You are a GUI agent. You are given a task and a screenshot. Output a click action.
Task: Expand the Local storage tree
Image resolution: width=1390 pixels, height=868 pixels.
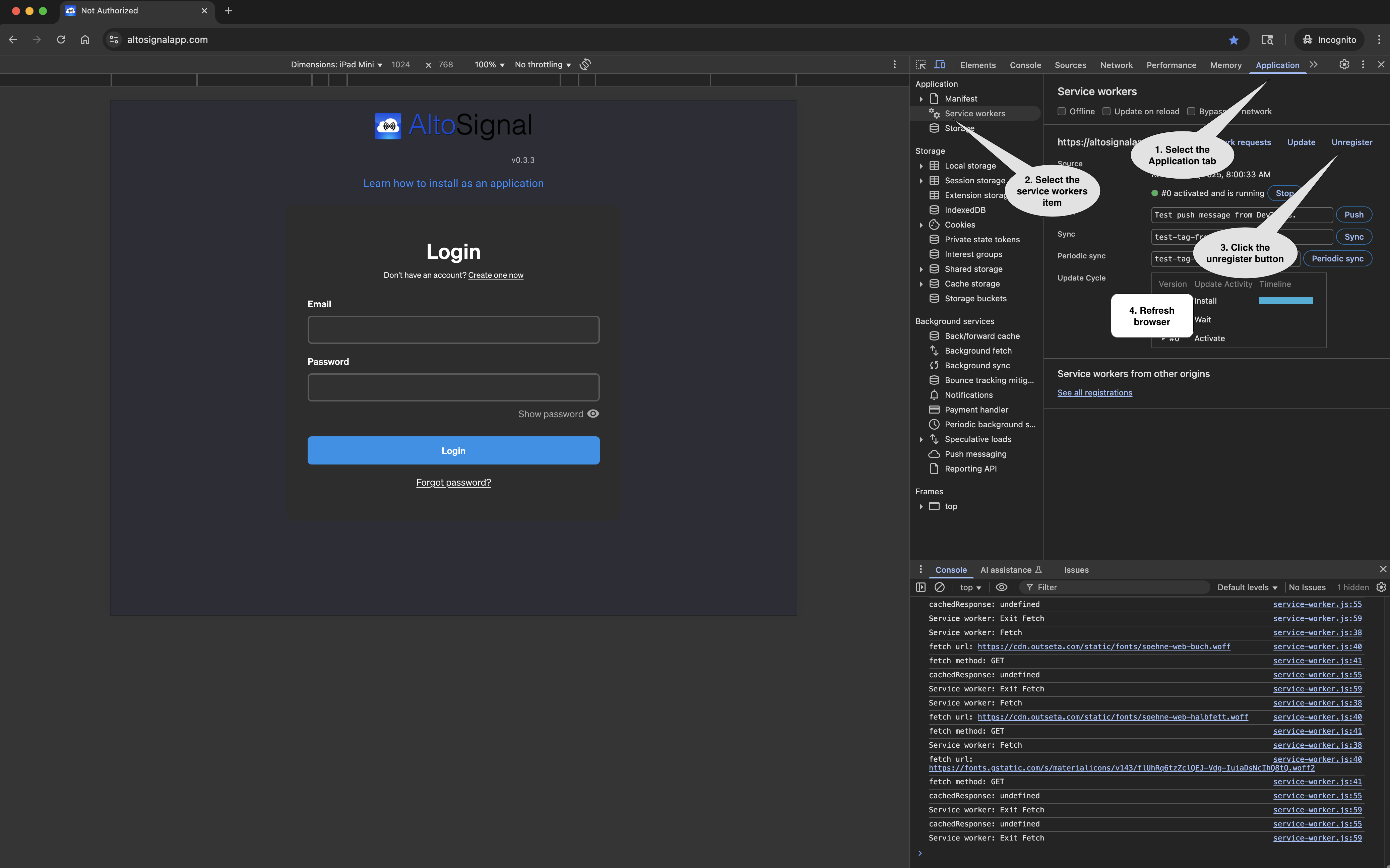point(921,166)
